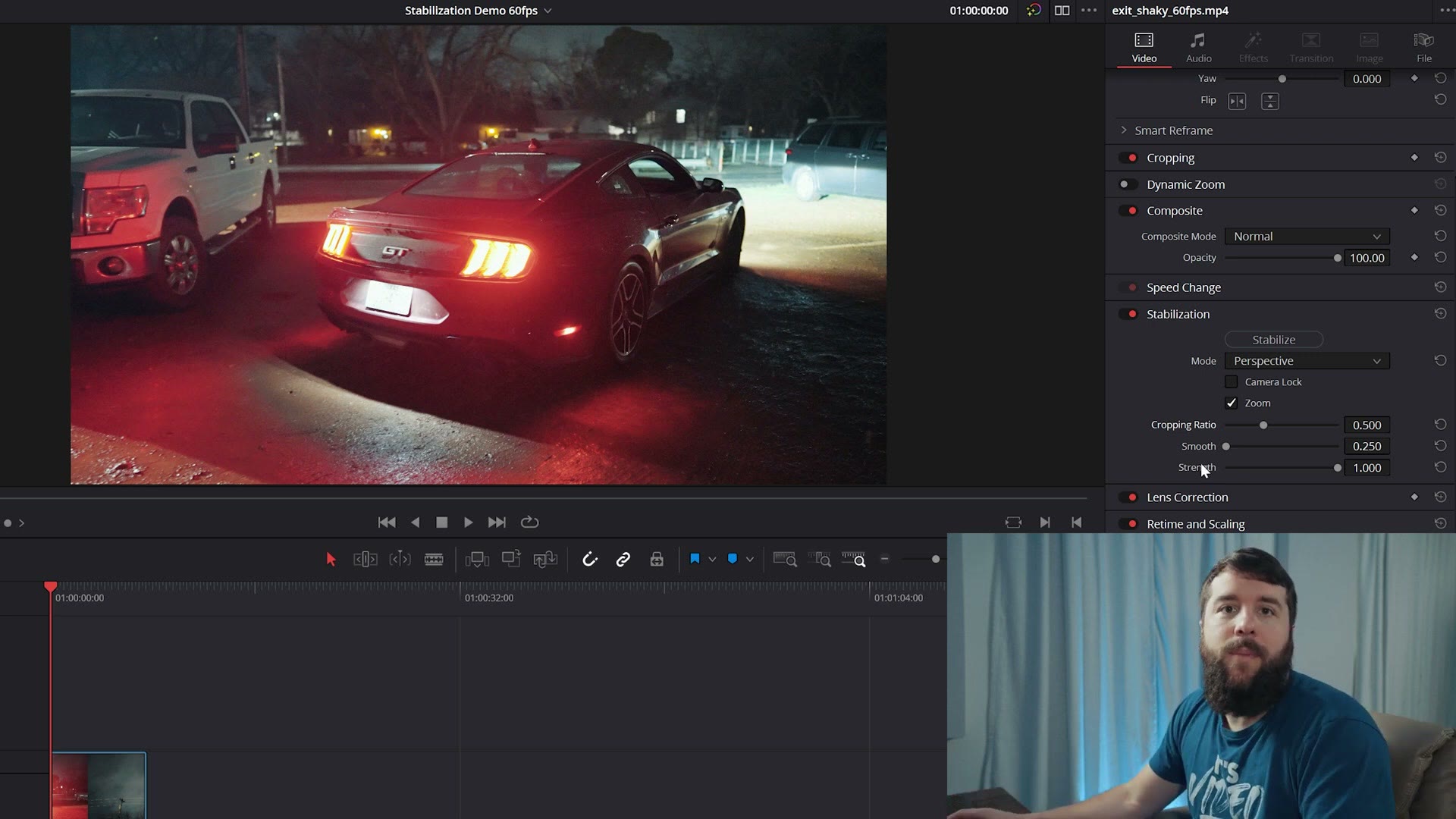Screen dimensions: 1456x819
Task: Flip the clip vertically
Action: point(1270,101)
